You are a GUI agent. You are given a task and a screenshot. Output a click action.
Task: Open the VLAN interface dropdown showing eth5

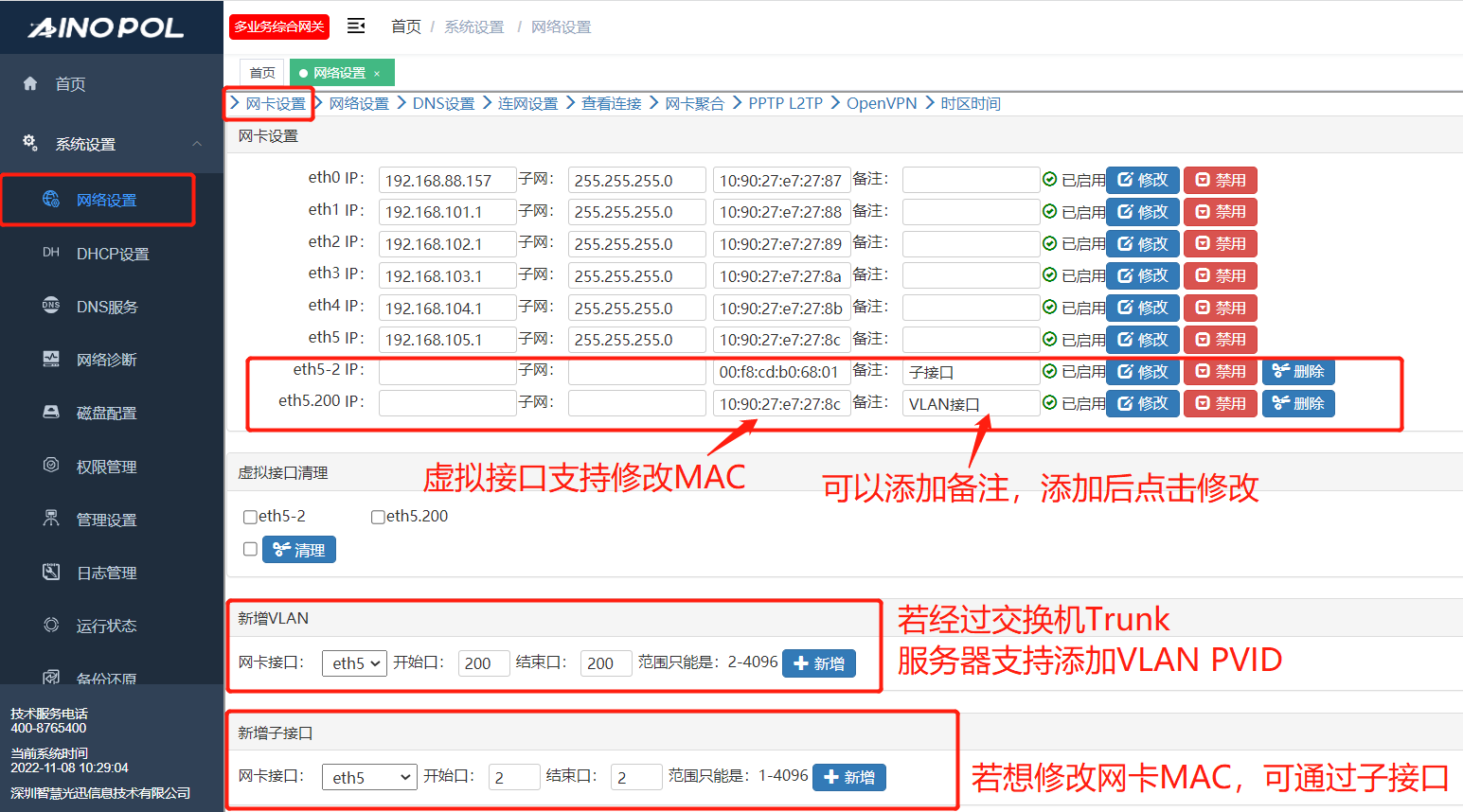tap(354, 663)
